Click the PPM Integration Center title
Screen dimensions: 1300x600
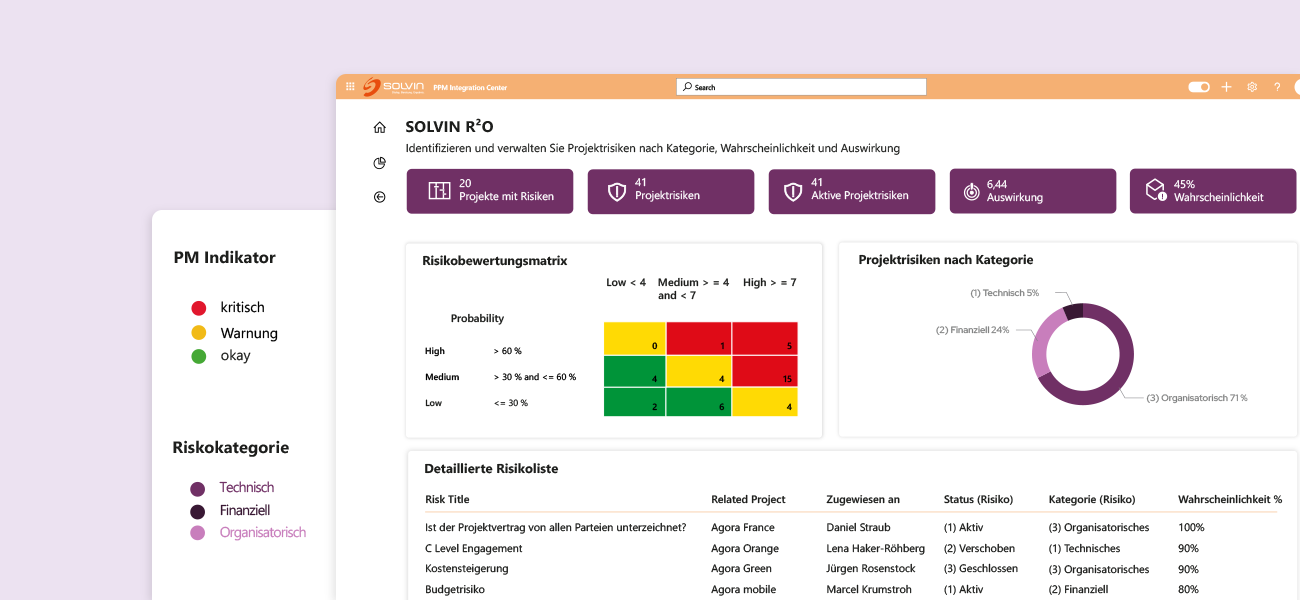coord(470,88)
